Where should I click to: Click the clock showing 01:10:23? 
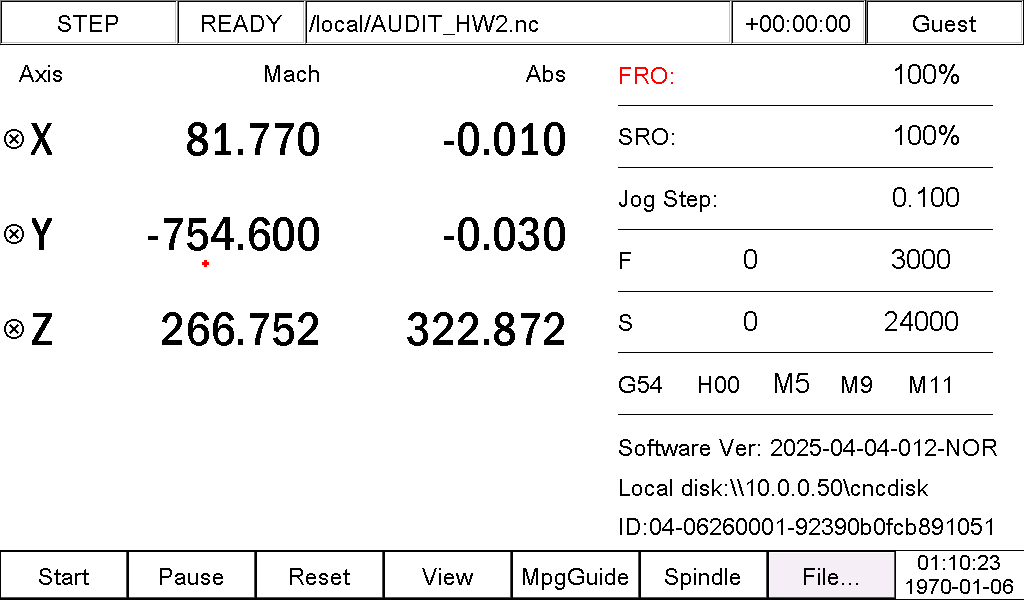(x=959, y=563)
